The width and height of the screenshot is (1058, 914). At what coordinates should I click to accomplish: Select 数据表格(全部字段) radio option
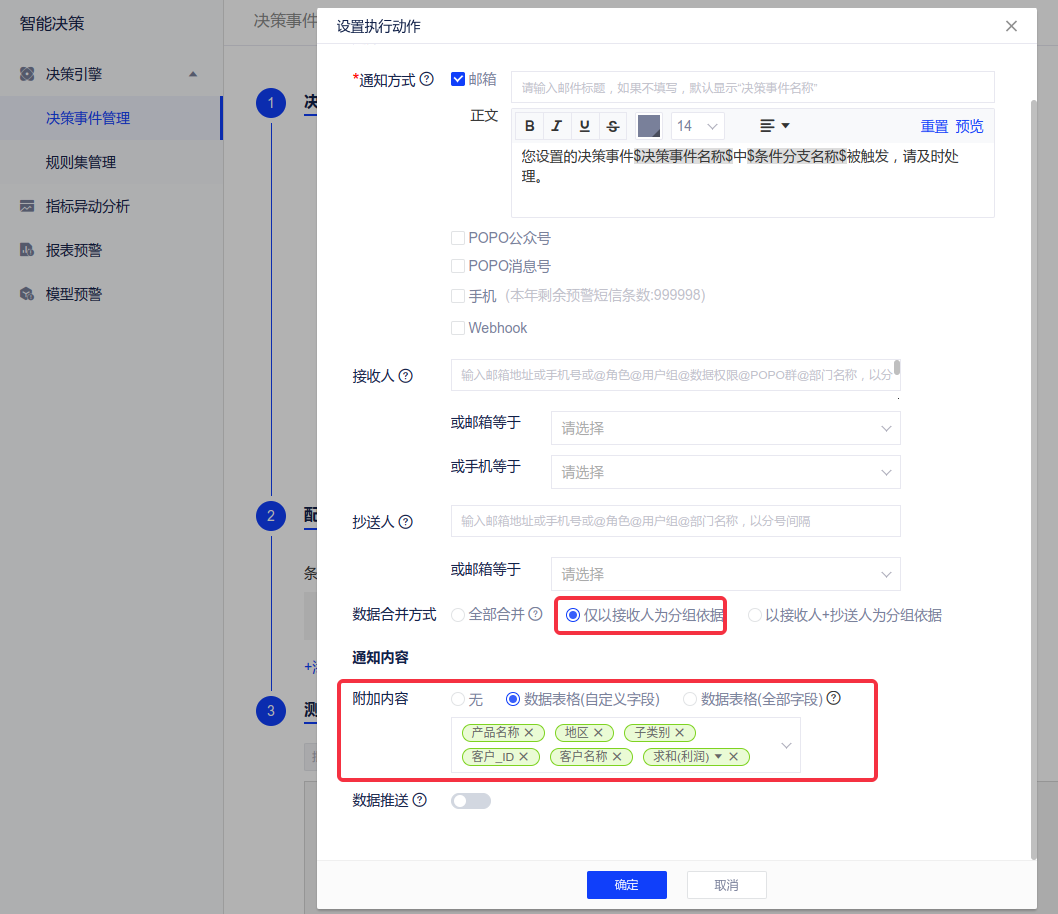tap(690, 700)
